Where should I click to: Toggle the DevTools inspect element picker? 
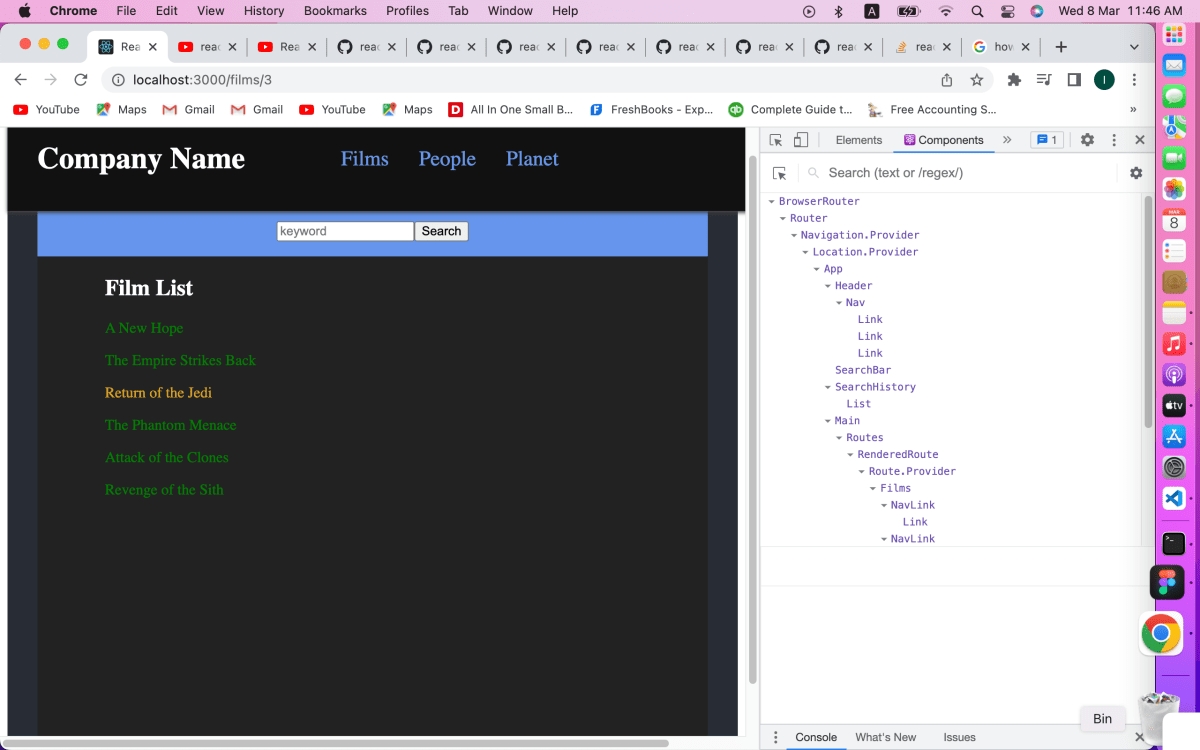pos(776,140)
